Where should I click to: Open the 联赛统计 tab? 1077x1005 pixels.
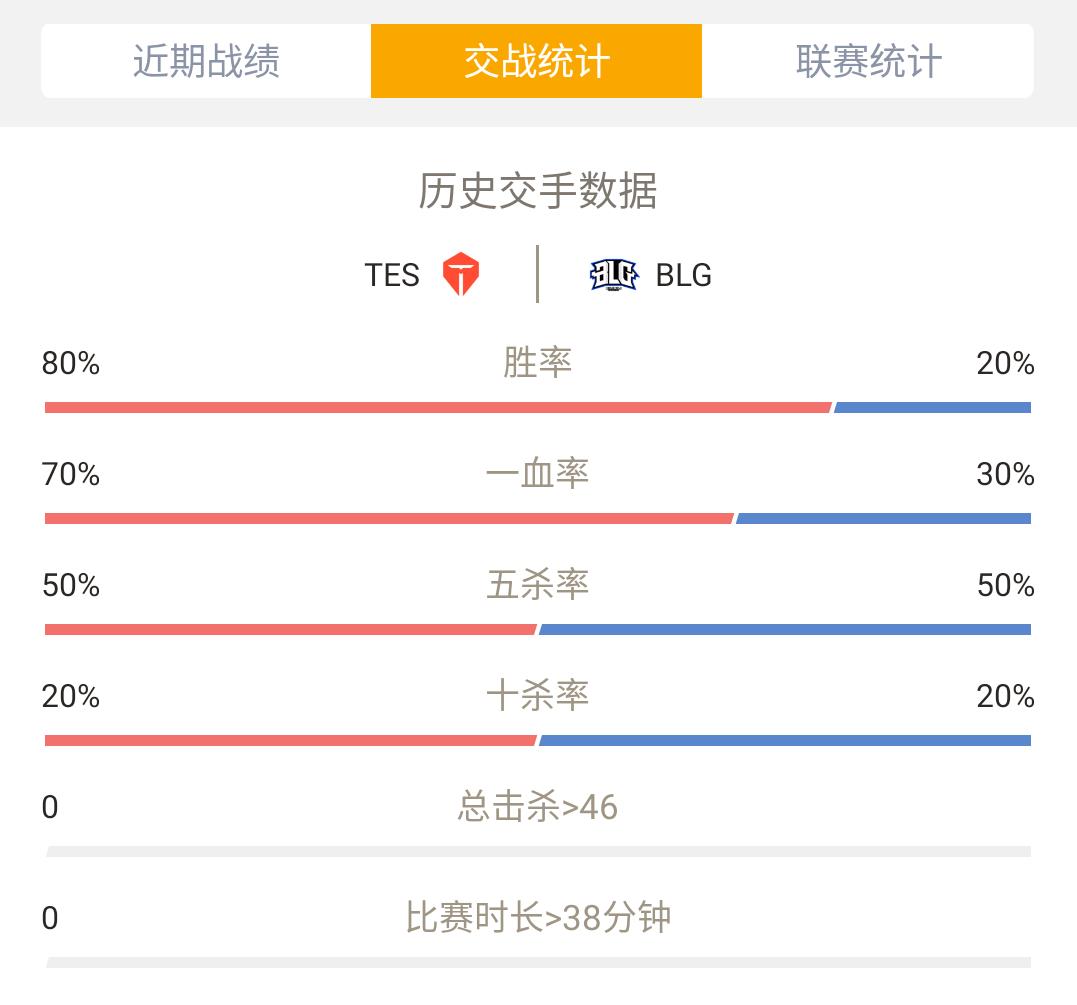(868, 61)
